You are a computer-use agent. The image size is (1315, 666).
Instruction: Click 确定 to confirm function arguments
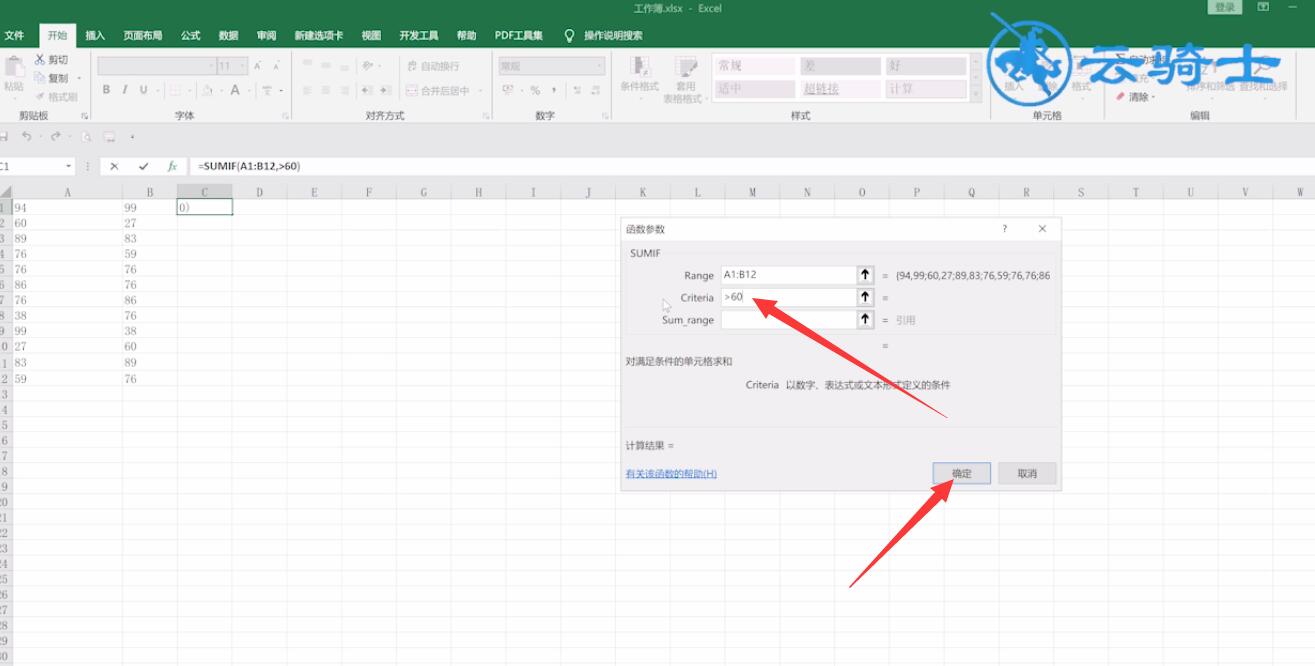coord(961,473)
